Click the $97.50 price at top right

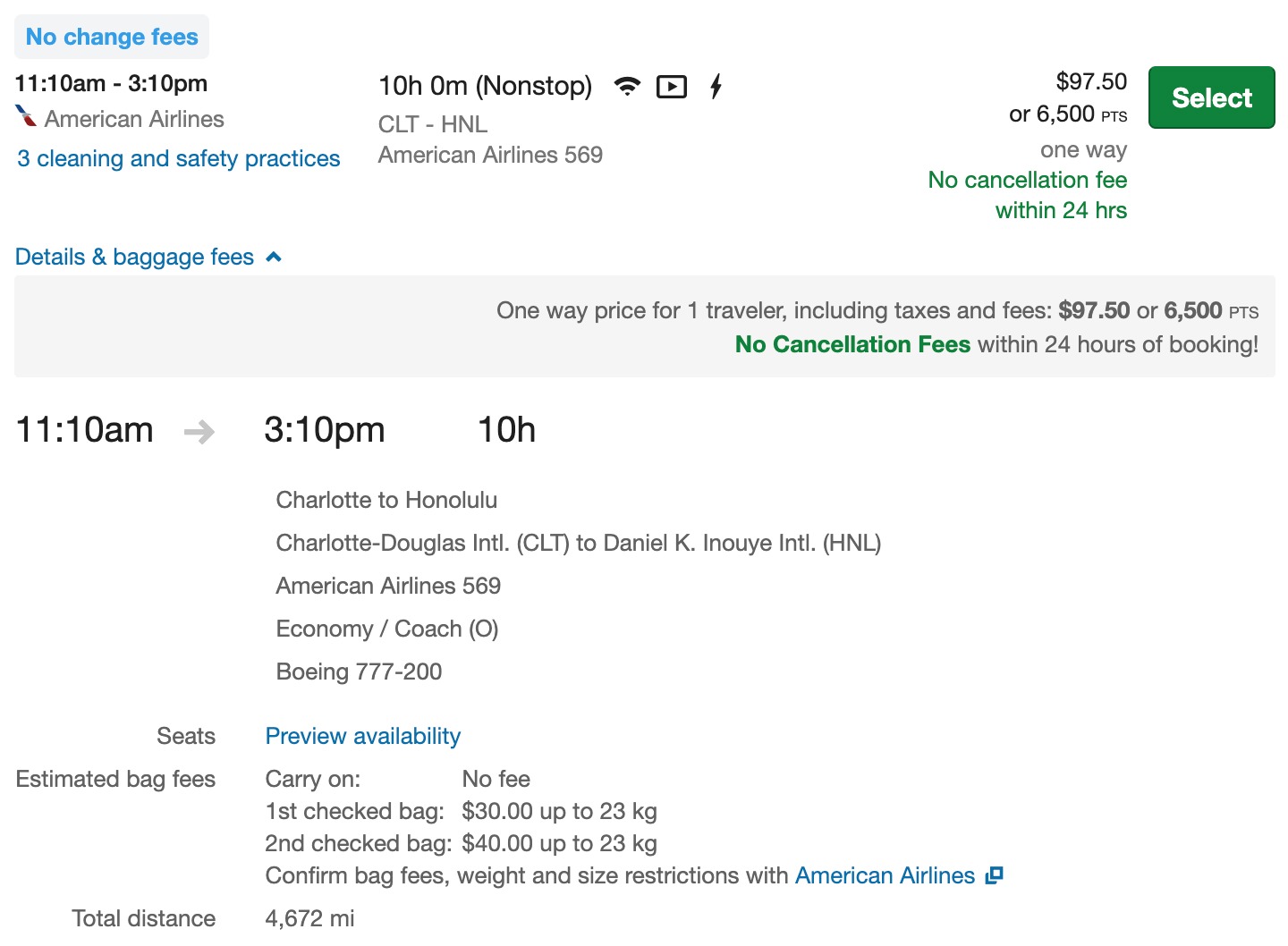tap(1091, 81)
